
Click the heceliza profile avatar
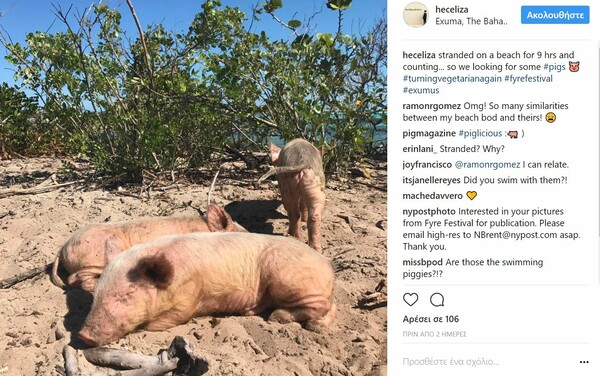coord(415,15)
